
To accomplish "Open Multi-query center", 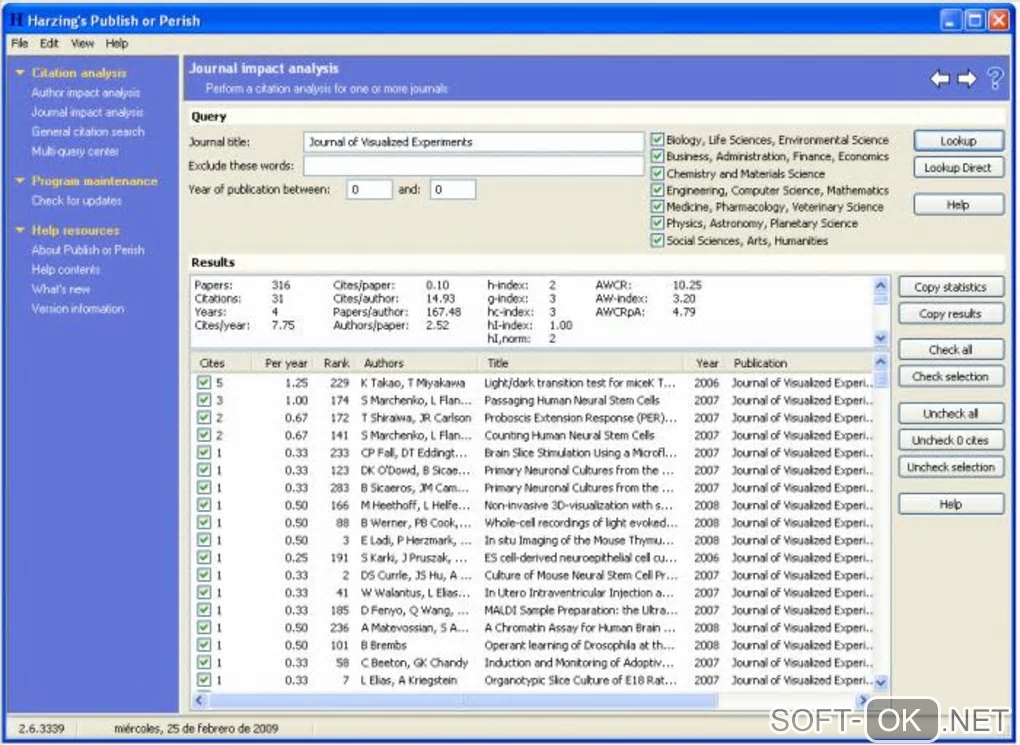I will pos(75,152).
